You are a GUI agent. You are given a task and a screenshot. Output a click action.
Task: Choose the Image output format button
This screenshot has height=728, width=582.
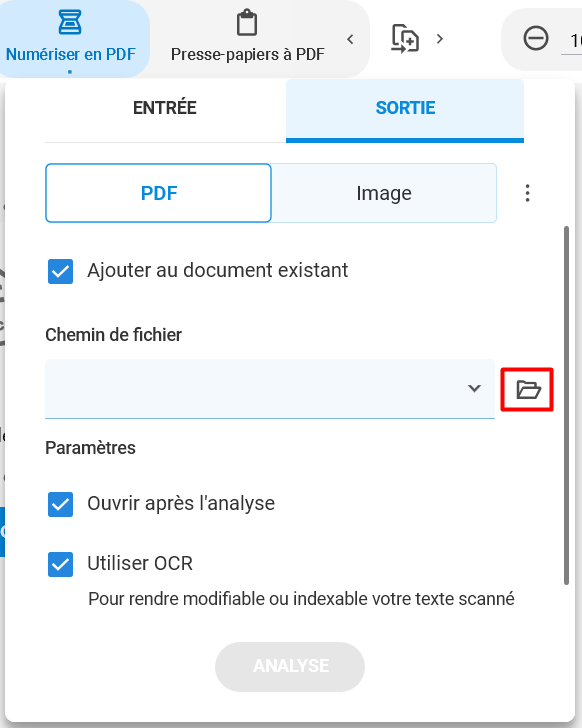point(384,193)
